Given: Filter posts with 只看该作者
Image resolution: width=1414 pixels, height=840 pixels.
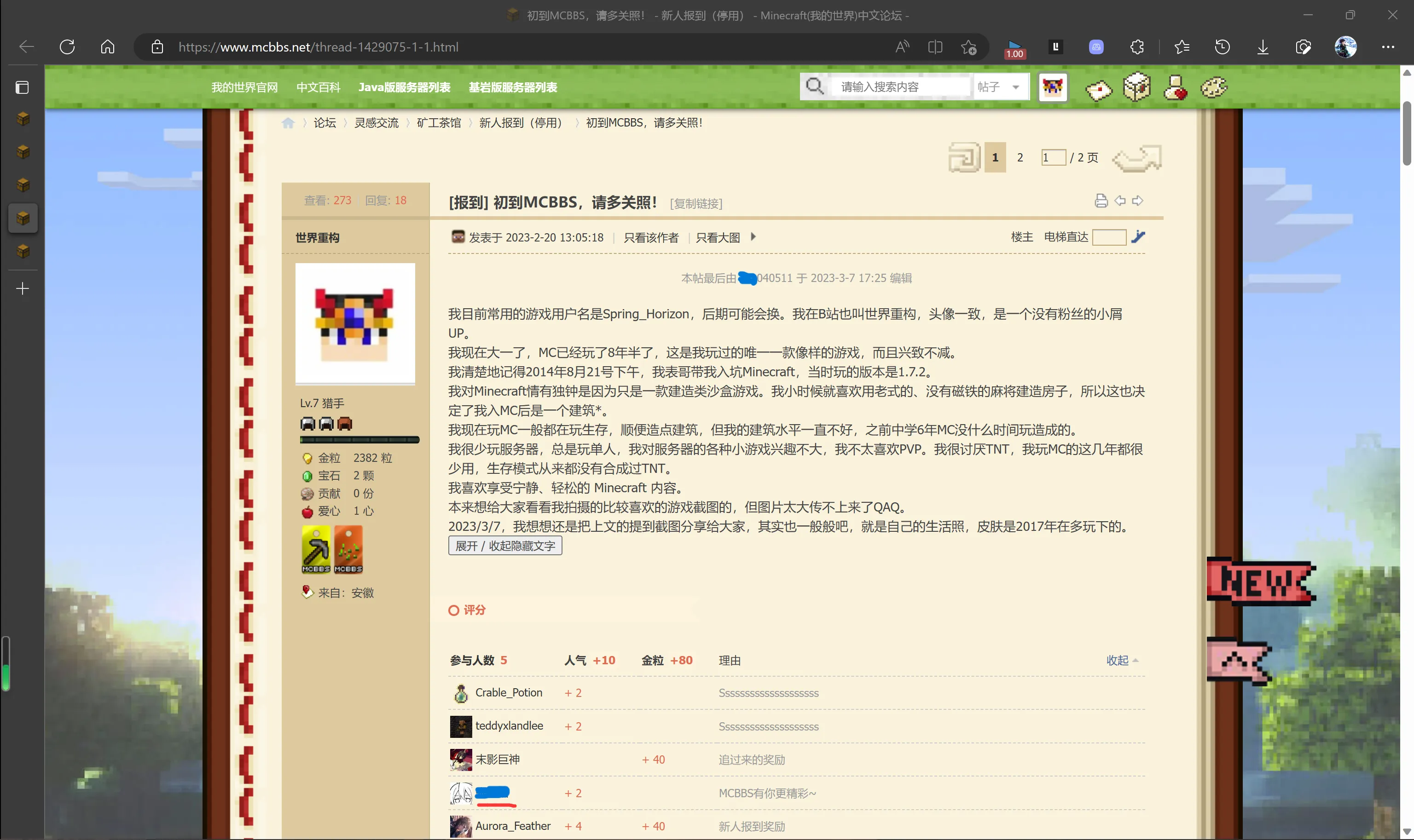Looking at the screenshot, I should pos(651,237).
